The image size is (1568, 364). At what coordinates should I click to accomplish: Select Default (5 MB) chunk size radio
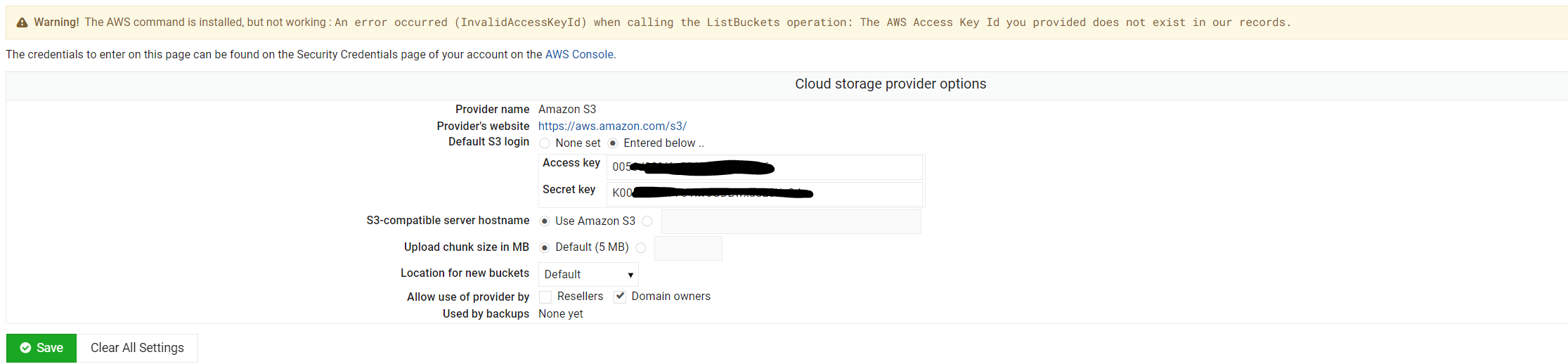point(545,247)
